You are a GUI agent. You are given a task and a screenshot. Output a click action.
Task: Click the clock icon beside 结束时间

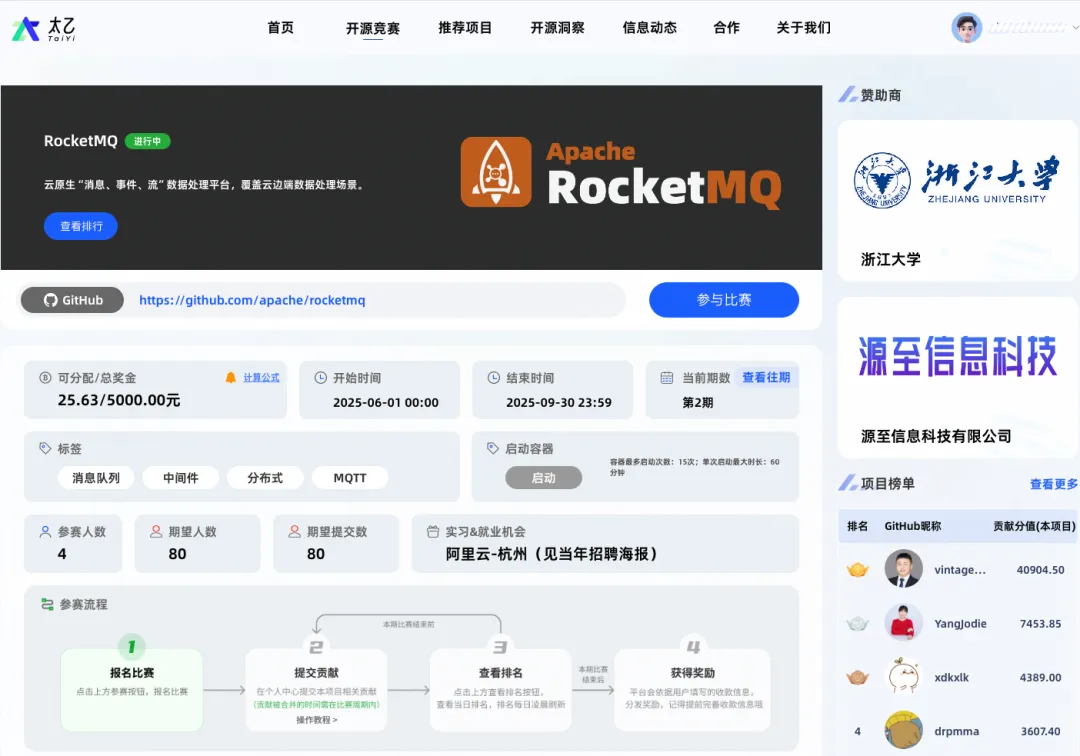[493, 377]
